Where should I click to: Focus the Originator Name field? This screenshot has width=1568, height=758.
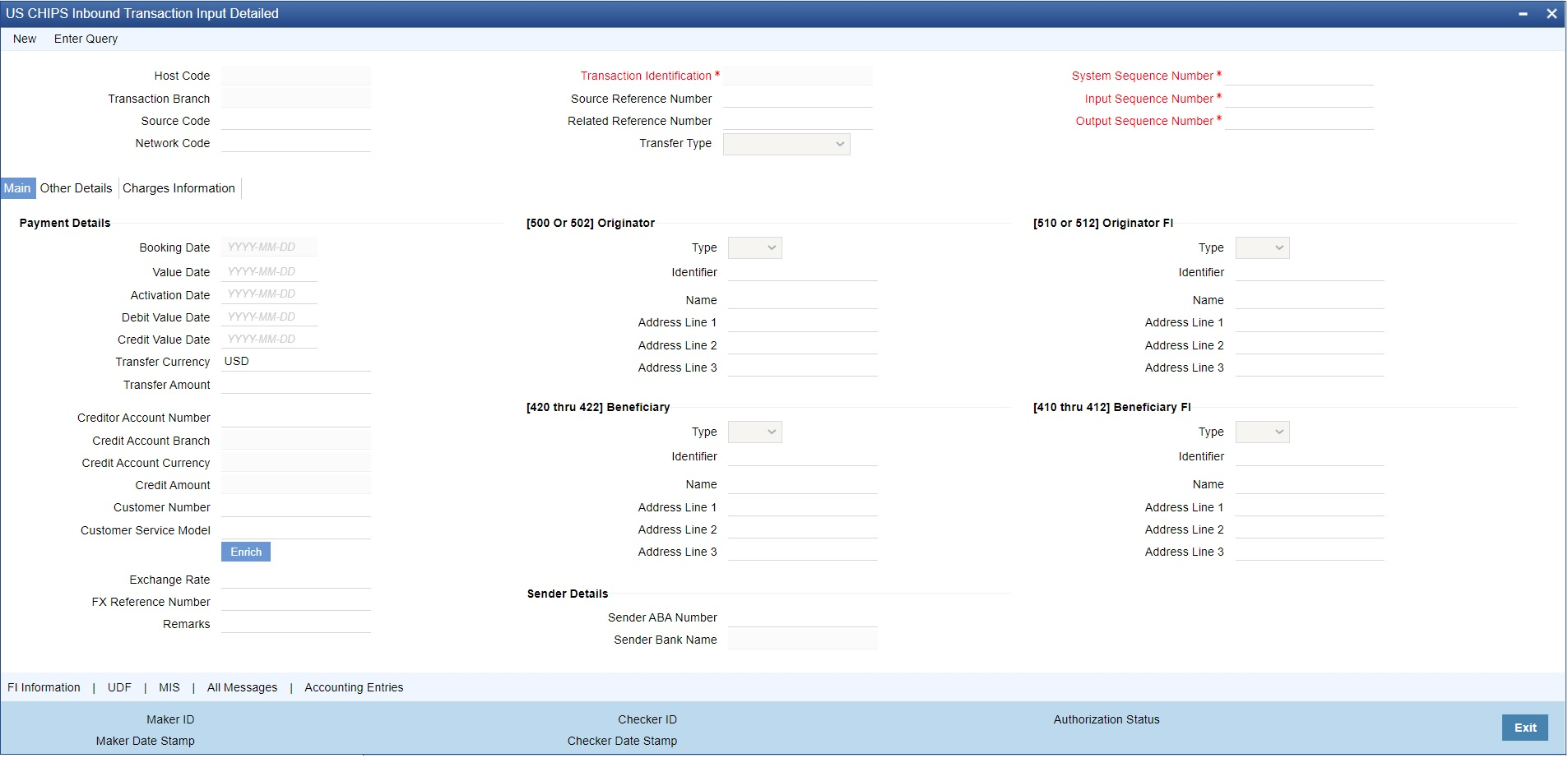click(803, 300)
